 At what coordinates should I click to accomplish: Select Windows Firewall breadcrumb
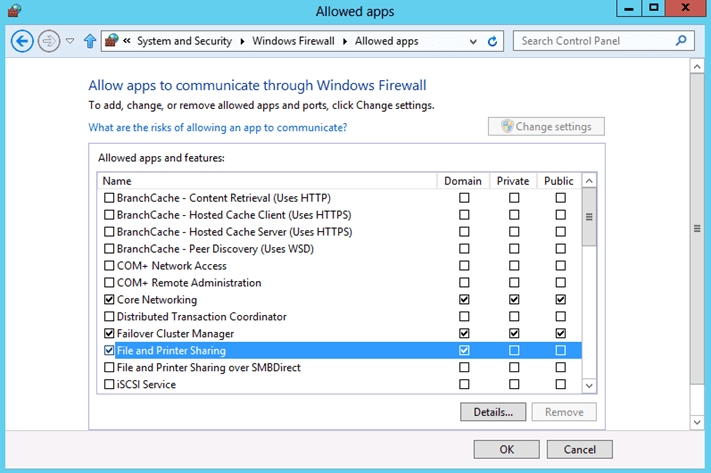tap(293, 41)
